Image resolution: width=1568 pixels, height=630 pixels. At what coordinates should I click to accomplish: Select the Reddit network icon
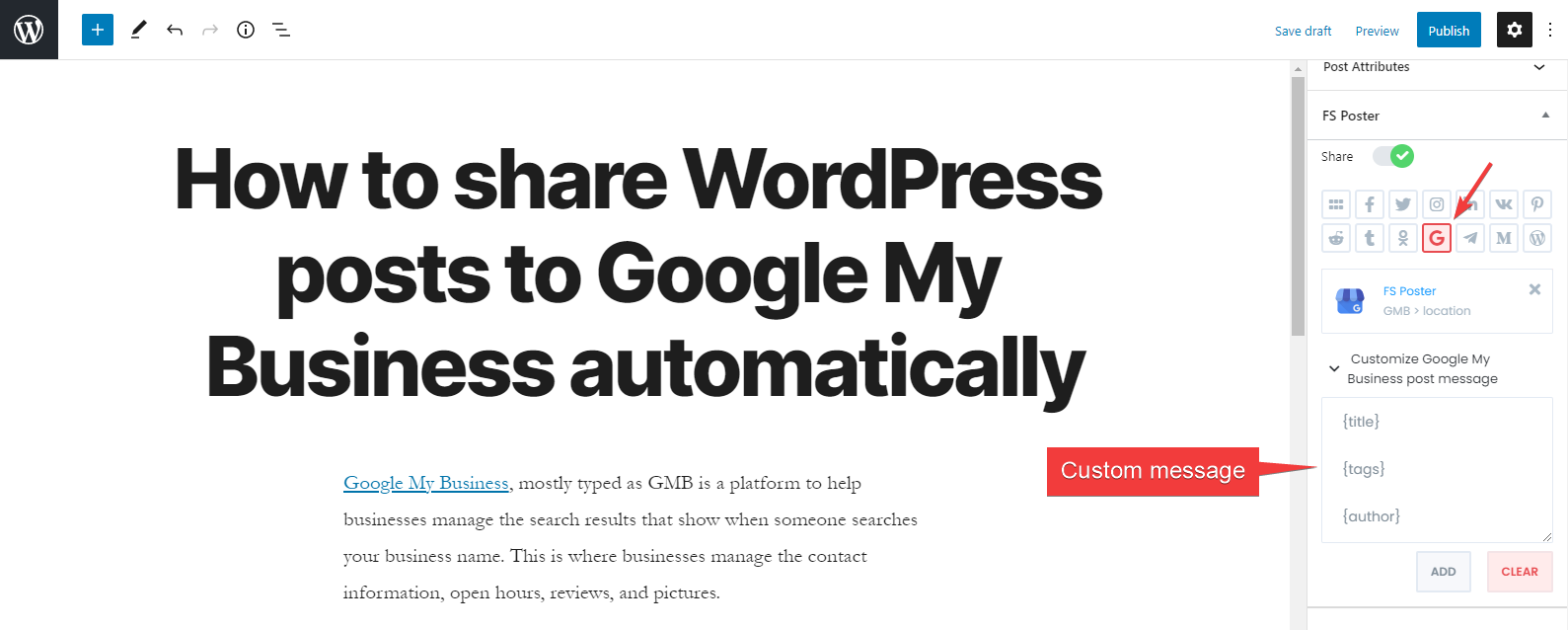coord(1336,238)
